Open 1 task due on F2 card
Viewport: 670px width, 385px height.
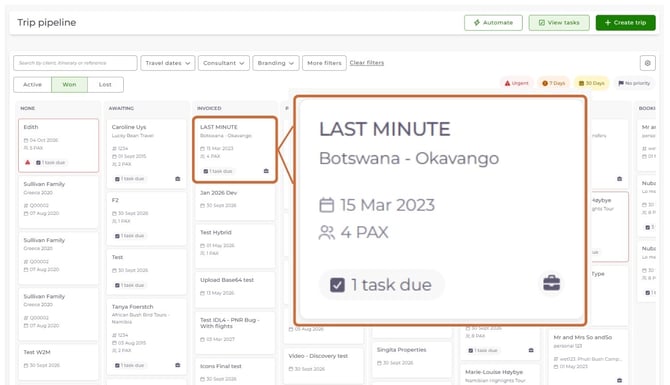tap(129, 236)
